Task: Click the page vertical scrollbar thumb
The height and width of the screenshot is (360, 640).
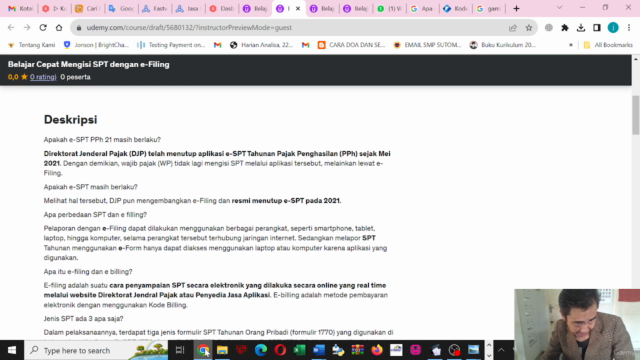Action: coord(636,115)
